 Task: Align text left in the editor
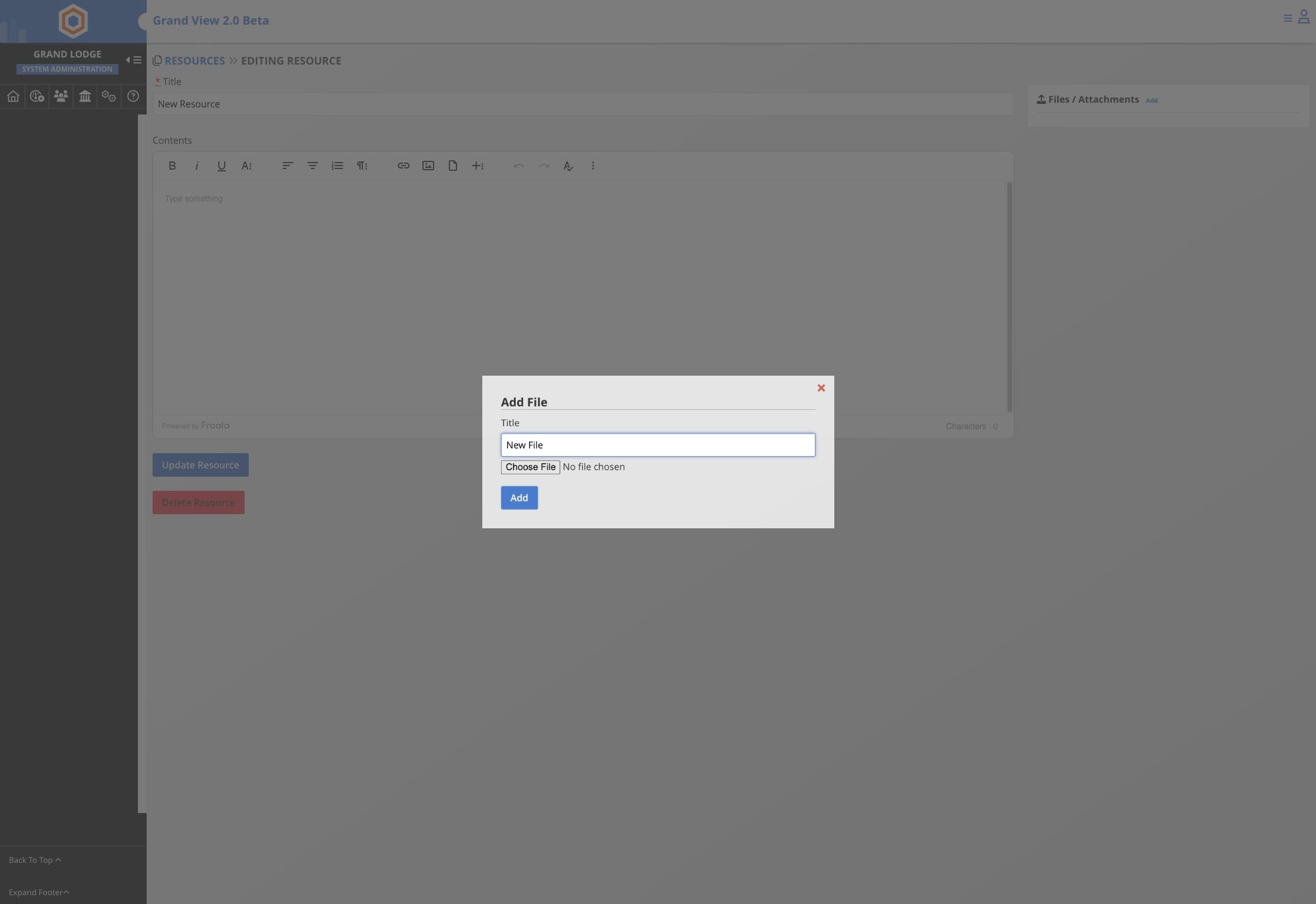coord(287,166)
